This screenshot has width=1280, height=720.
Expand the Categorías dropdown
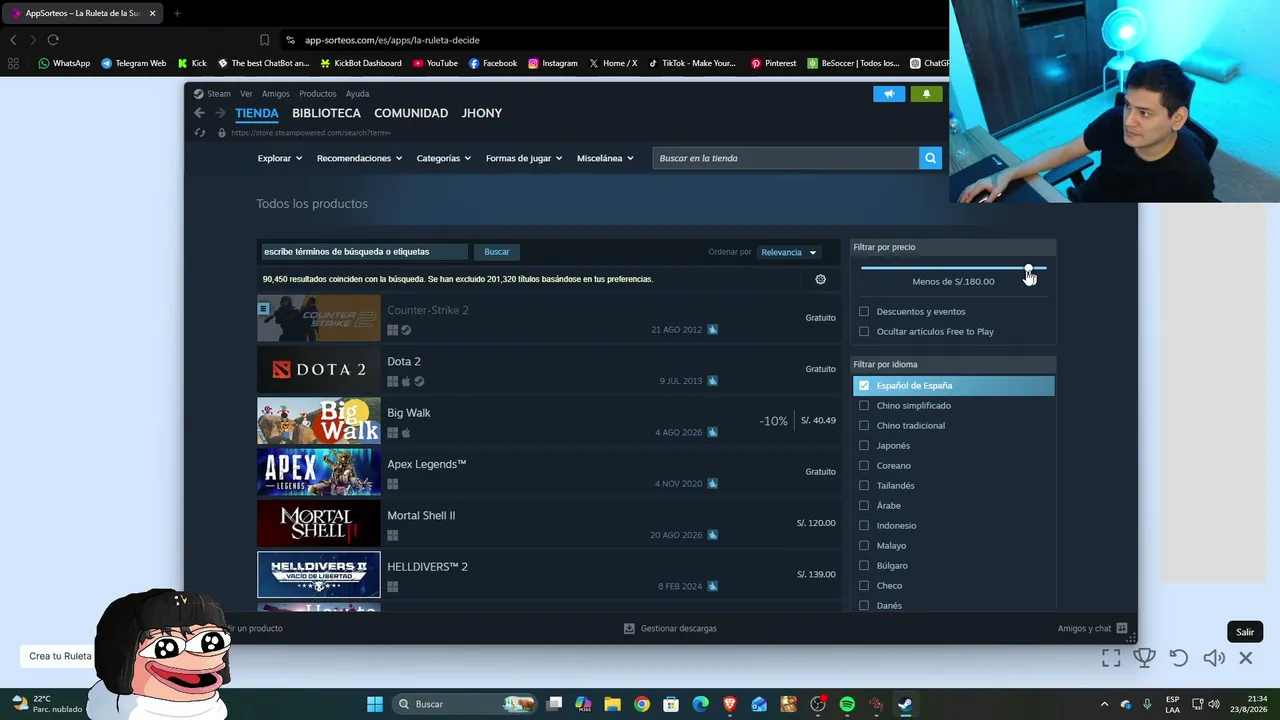tap(444, 158)
